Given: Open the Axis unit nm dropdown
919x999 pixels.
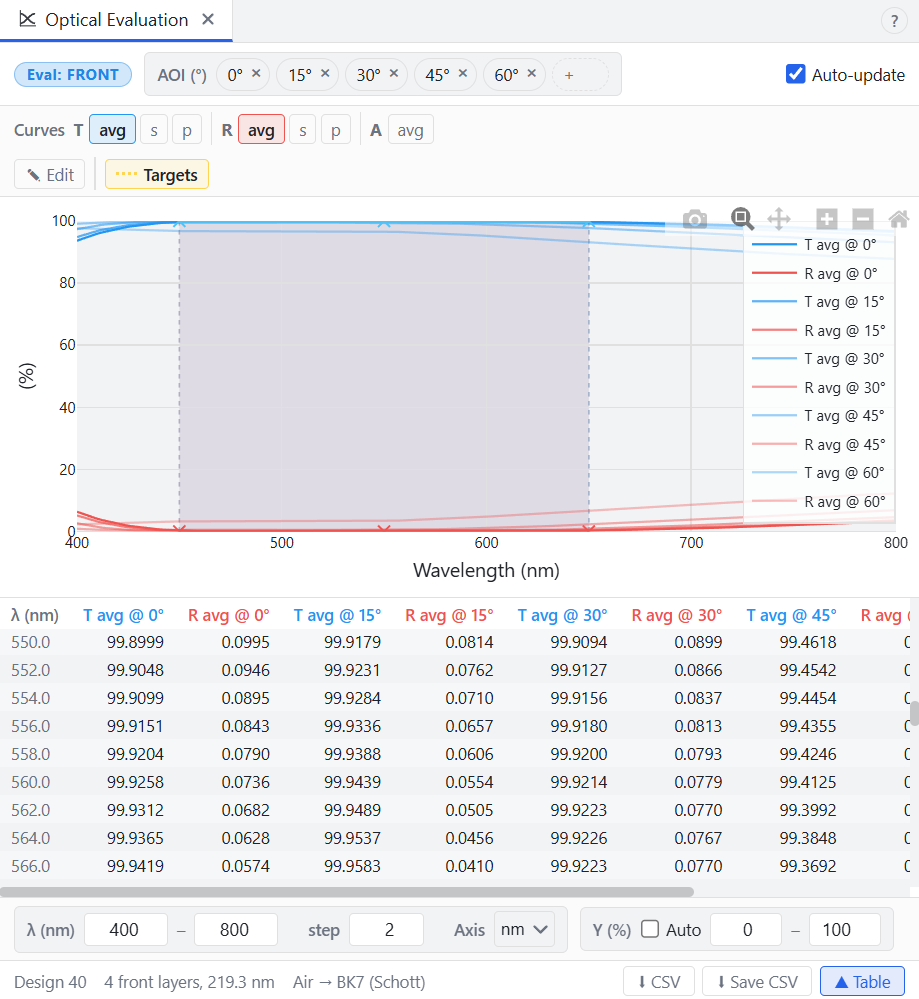Looking at the screenshot, I should click(525, 930).
